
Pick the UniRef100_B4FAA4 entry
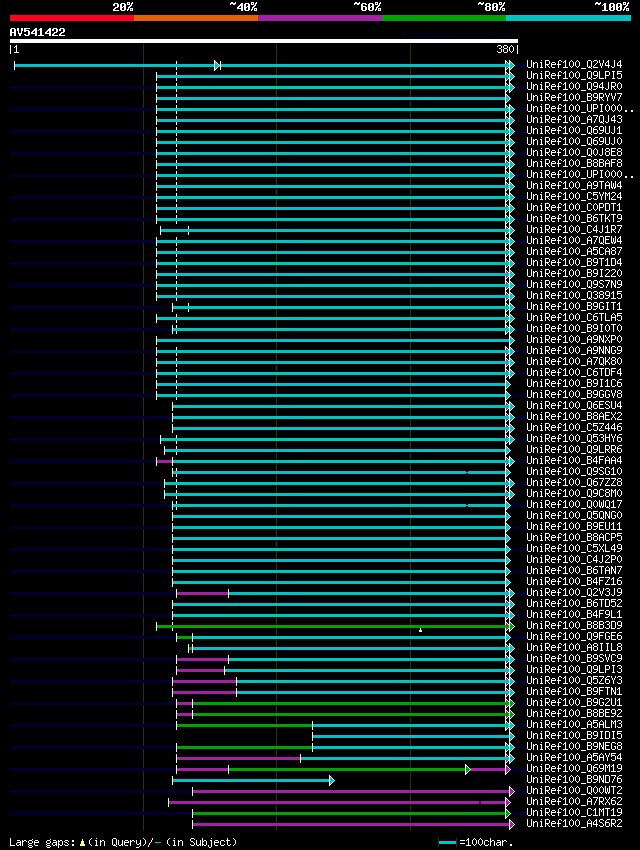pyautogui.click(x=574, y=460)
